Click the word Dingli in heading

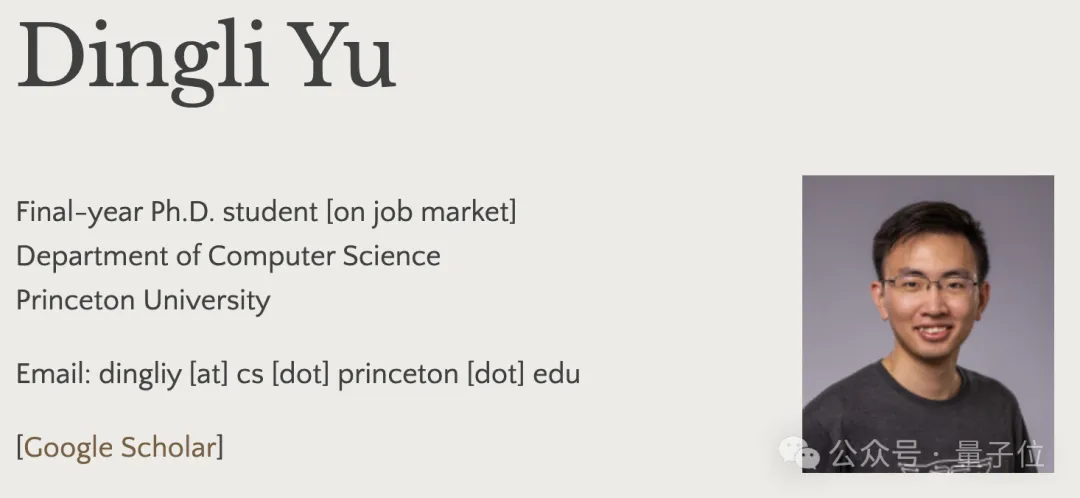click(141, 59)
